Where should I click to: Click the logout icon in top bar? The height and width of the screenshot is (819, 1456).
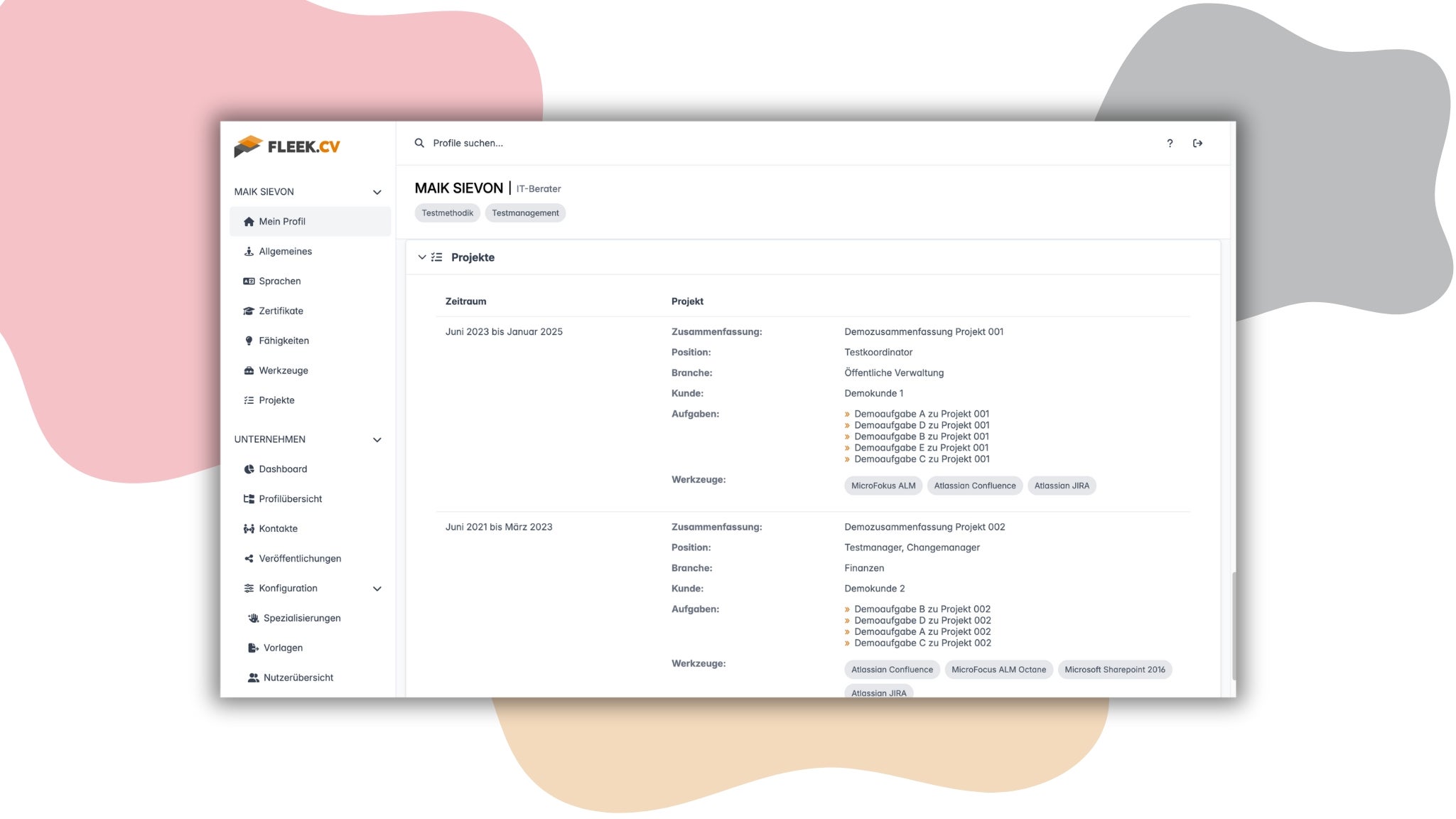(1197, 144)
